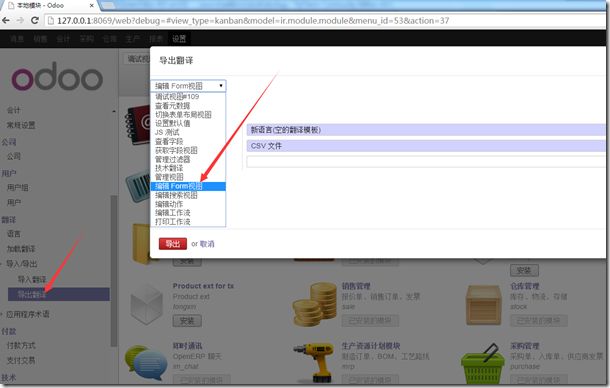The width and height of the screenshot is (610, 388).
Task: Open 导入翻译 in the sidebar
Action: (x=32, y=279)
